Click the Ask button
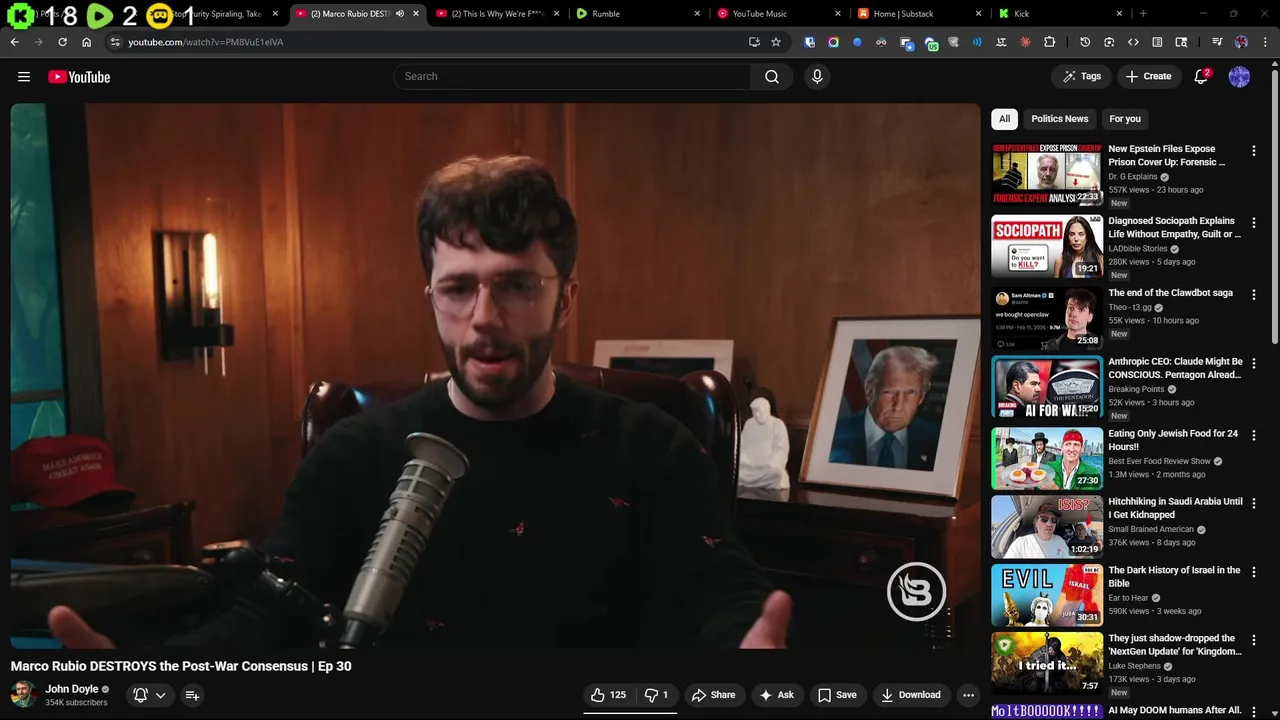This screenshot has height=720, width=1280. (776, 695)
